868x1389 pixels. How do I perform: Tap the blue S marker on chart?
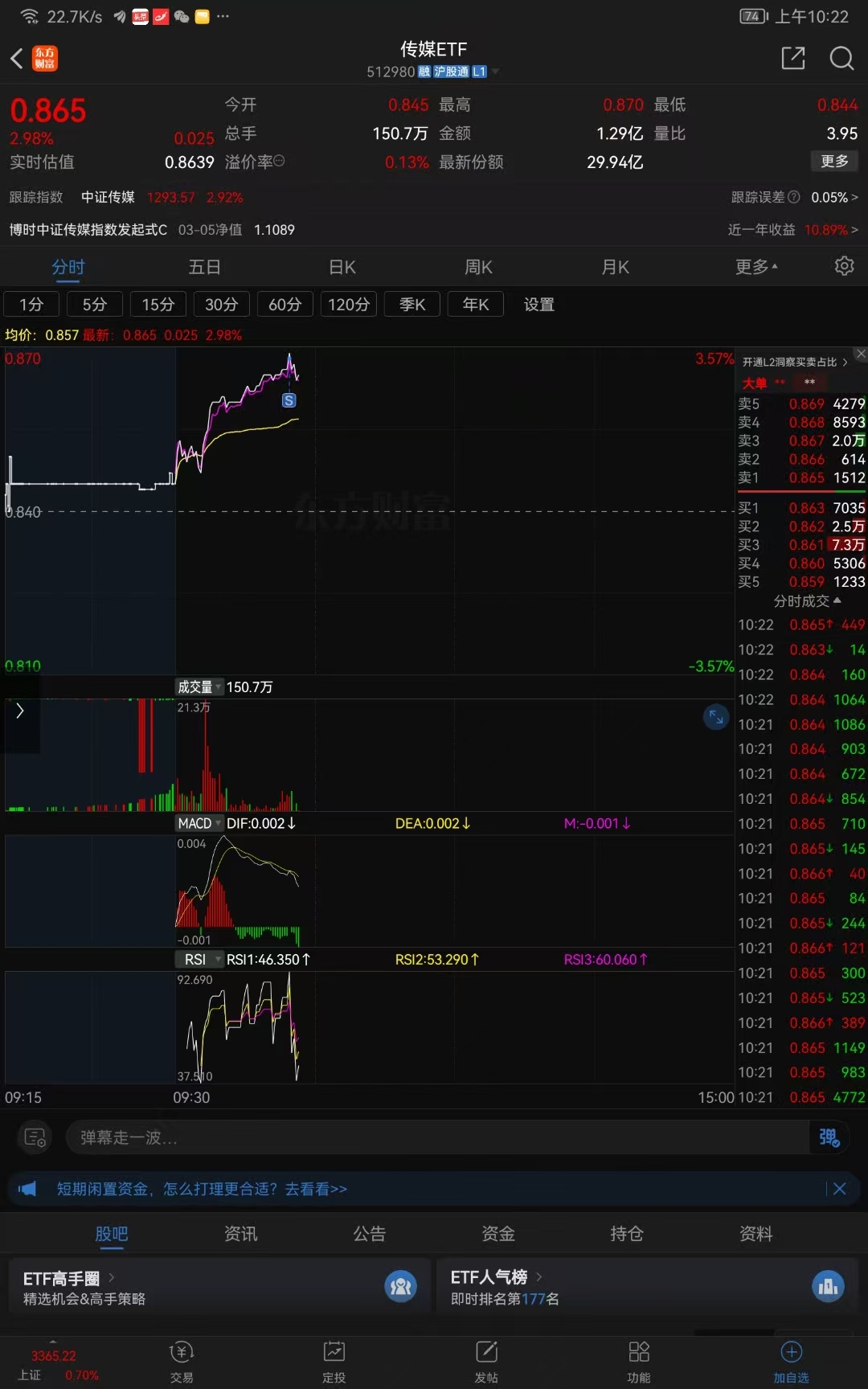click(x=289, y=400)
